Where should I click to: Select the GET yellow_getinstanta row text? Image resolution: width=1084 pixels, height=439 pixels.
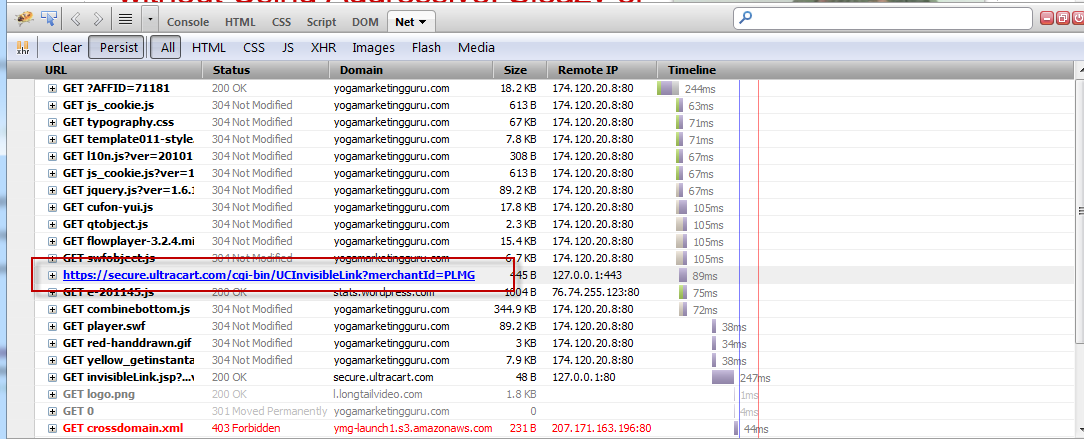[129, 359]
